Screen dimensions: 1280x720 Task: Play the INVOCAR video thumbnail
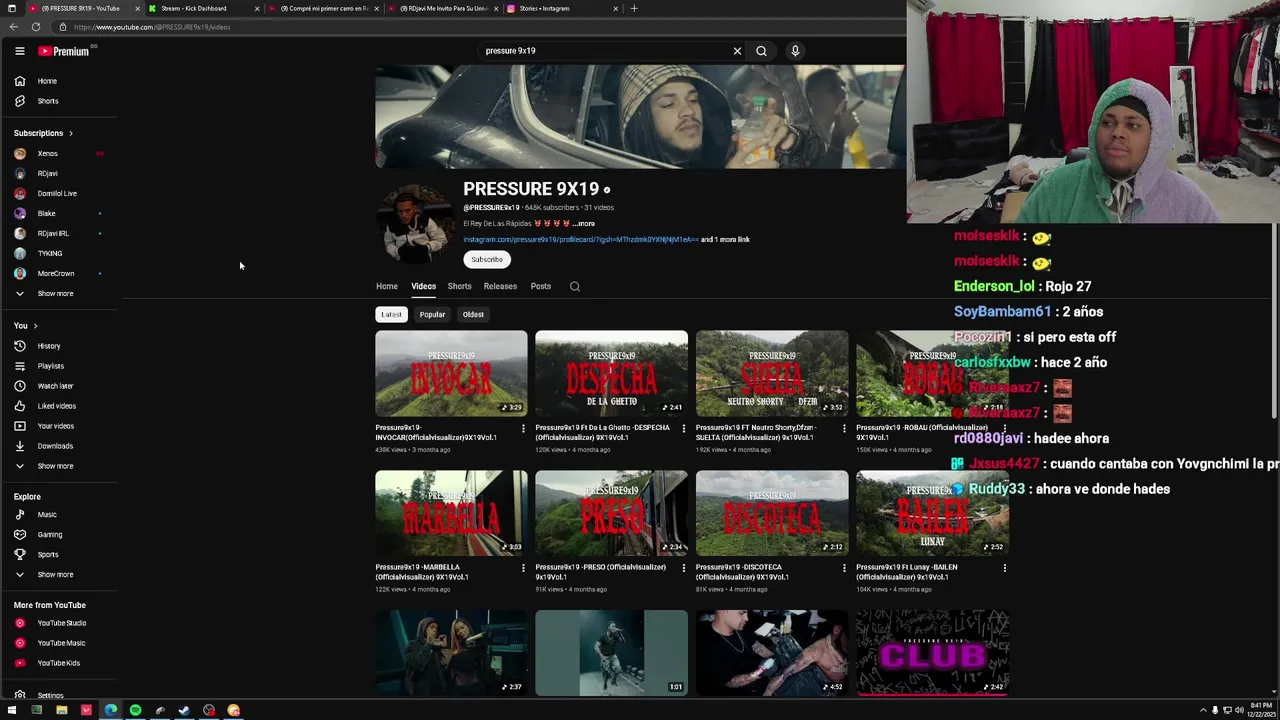(x=451, y=373)
